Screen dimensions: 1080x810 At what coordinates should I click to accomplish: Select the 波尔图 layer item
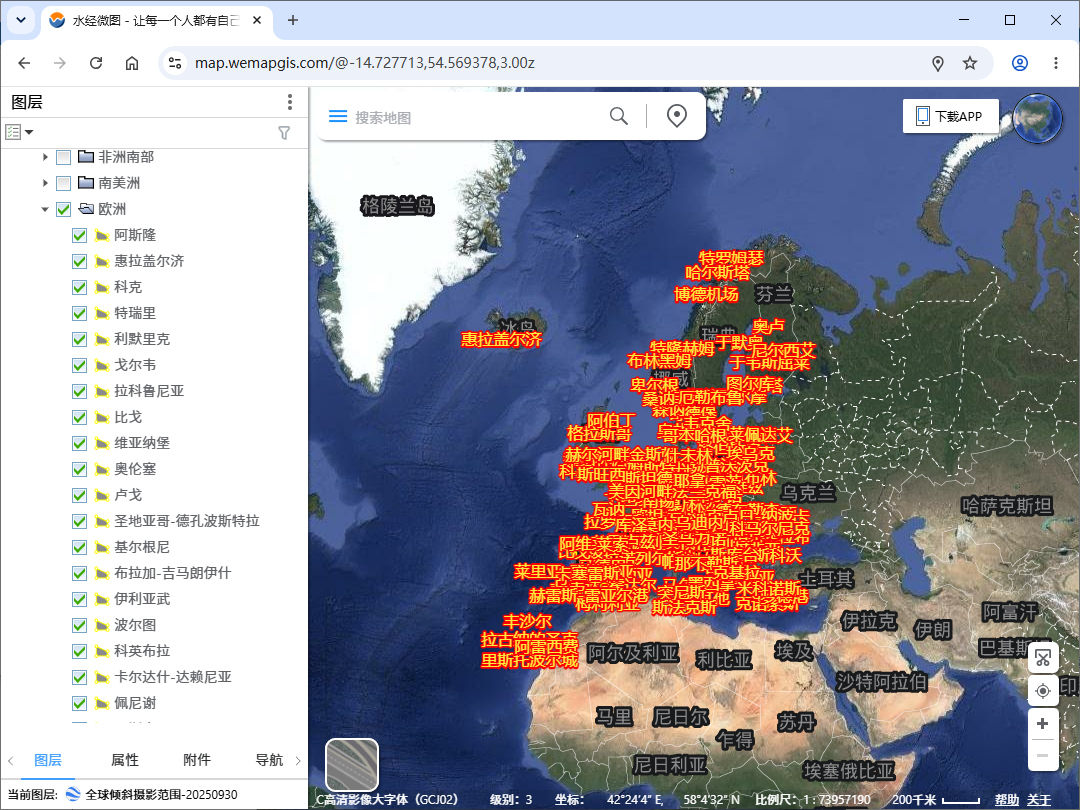135,625
